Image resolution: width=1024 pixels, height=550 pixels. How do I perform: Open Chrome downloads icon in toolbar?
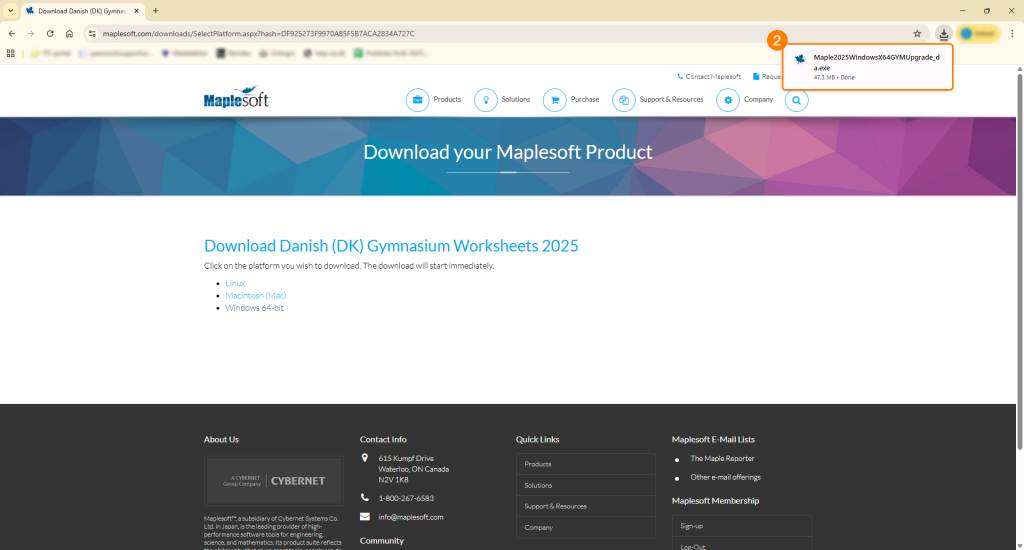coord(943,33)
